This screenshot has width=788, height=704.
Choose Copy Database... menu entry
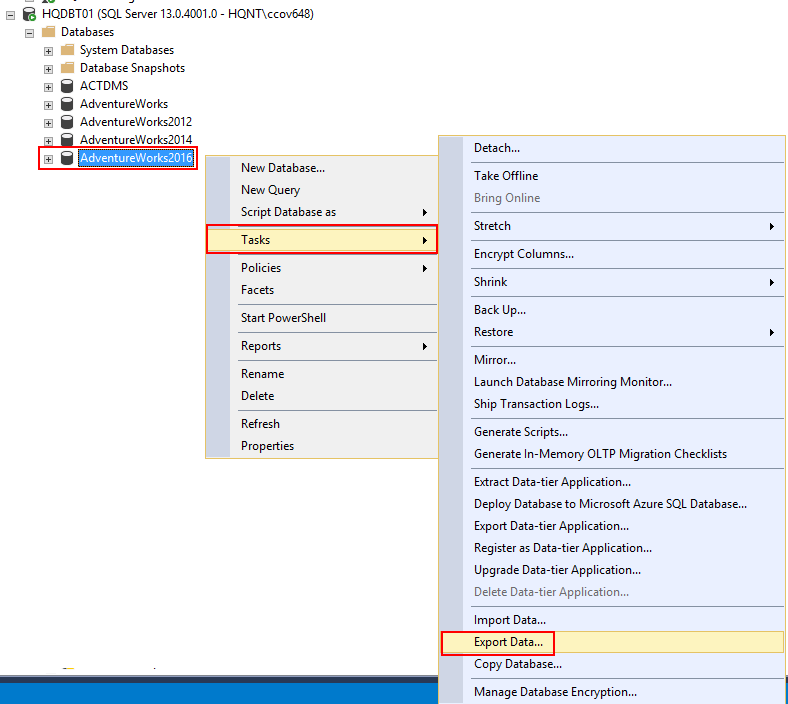tap(612, 664)
